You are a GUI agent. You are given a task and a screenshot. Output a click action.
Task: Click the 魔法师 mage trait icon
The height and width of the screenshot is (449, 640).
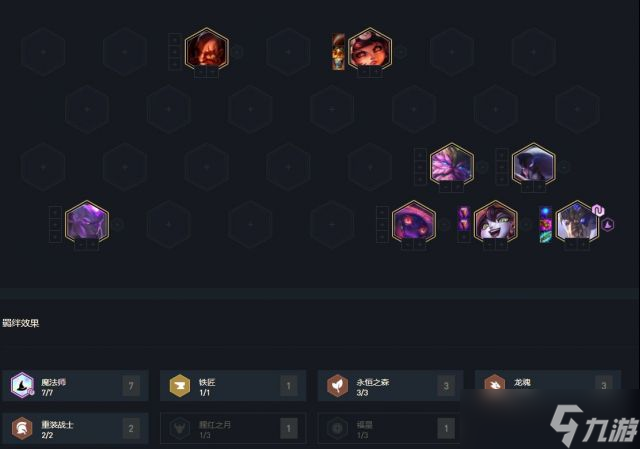[x=22, y=385]
